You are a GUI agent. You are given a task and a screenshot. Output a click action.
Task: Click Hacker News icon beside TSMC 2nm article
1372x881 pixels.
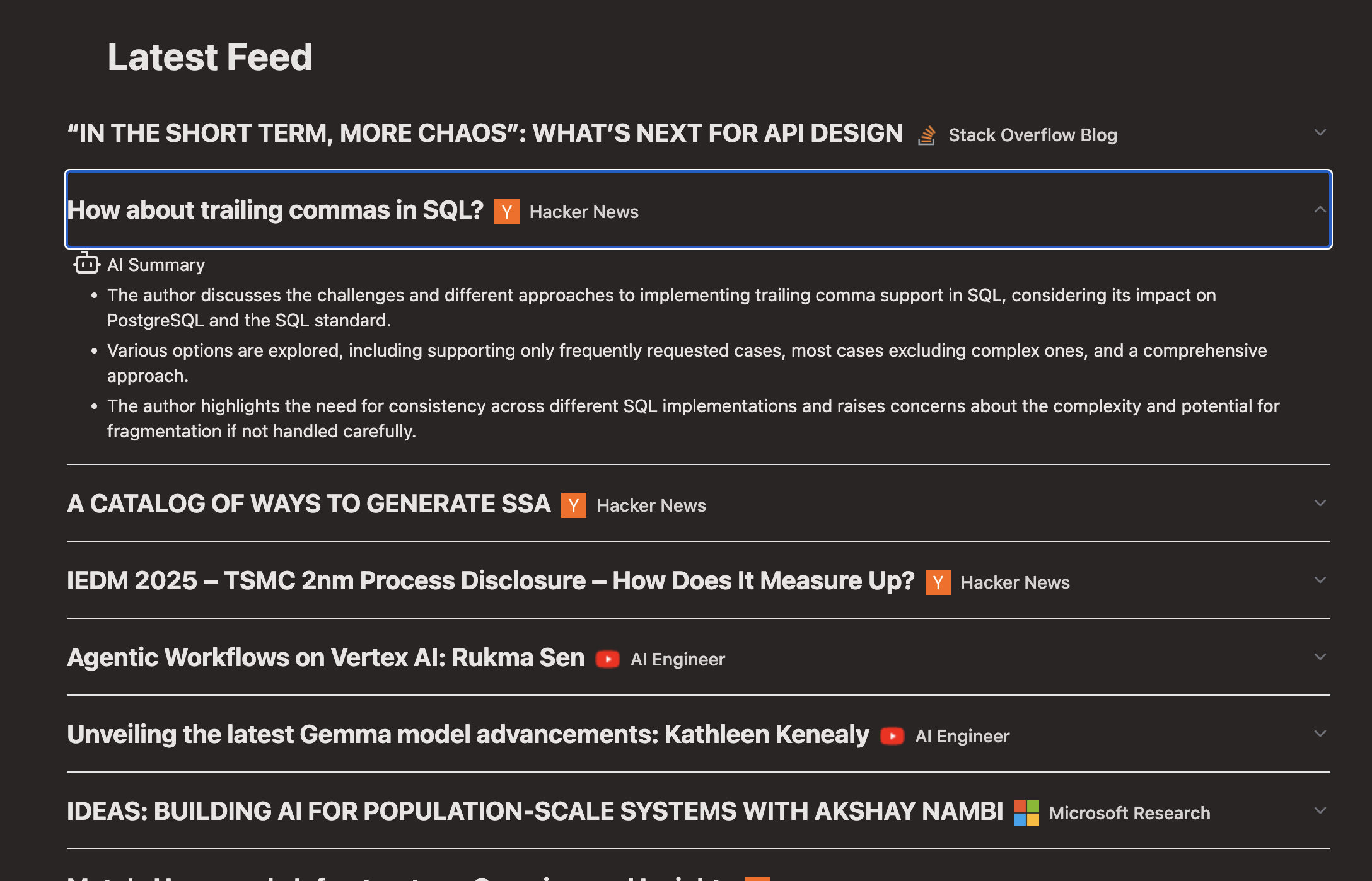pos(938,582)
